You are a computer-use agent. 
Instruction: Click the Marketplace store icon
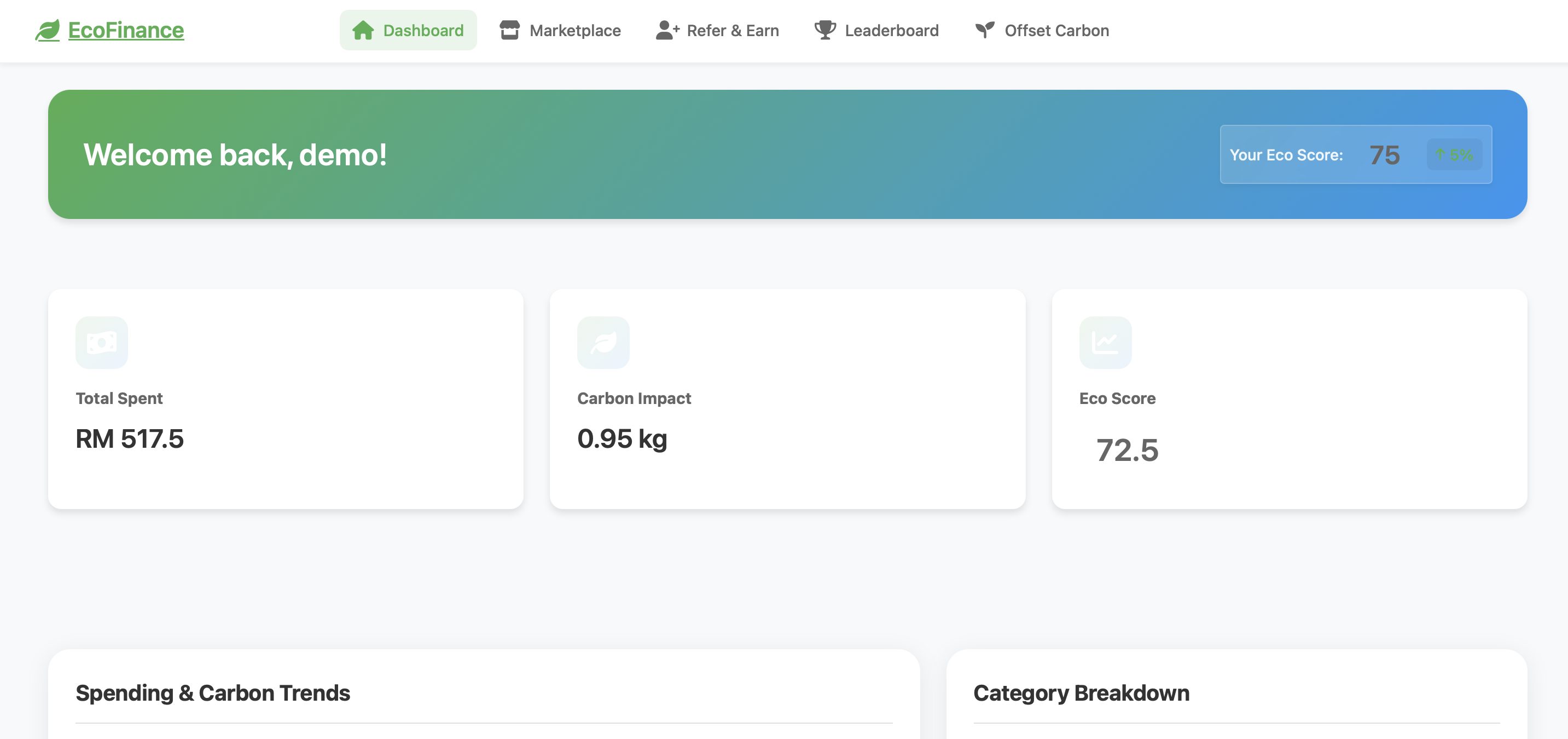point(509,30)
